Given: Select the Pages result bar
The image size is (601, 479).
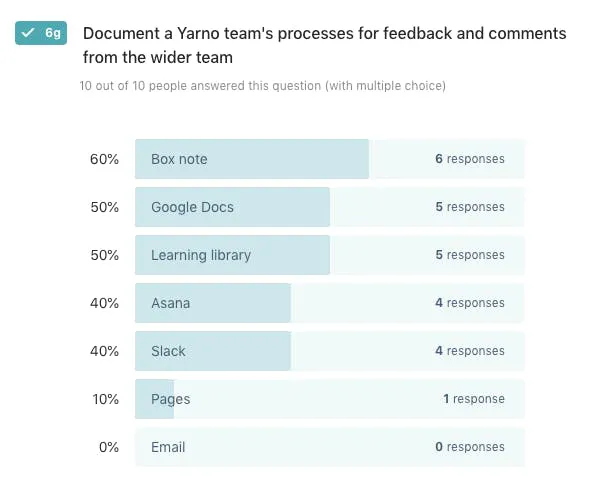Looking at the screenshot, I should tap(330, 399).
